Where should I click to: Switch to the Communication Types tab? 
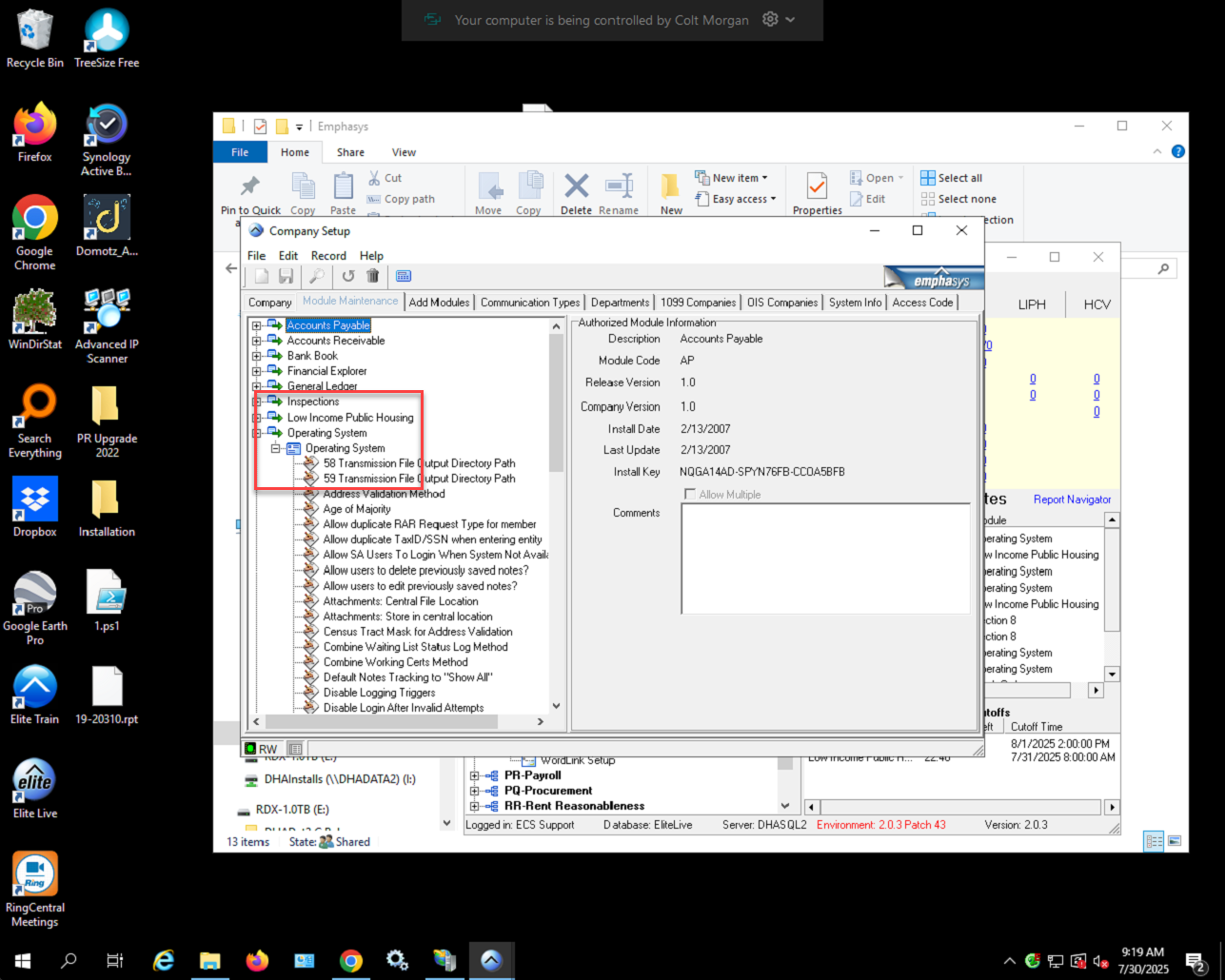[530, 303]
